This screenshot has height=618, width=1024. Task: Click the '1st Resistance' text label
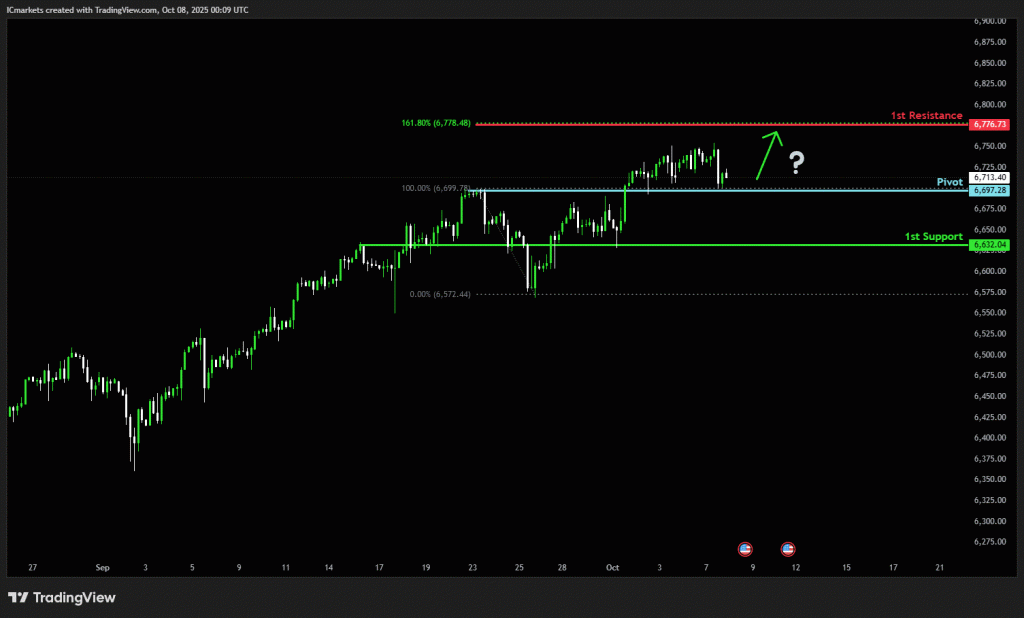(x=926, y=116)
